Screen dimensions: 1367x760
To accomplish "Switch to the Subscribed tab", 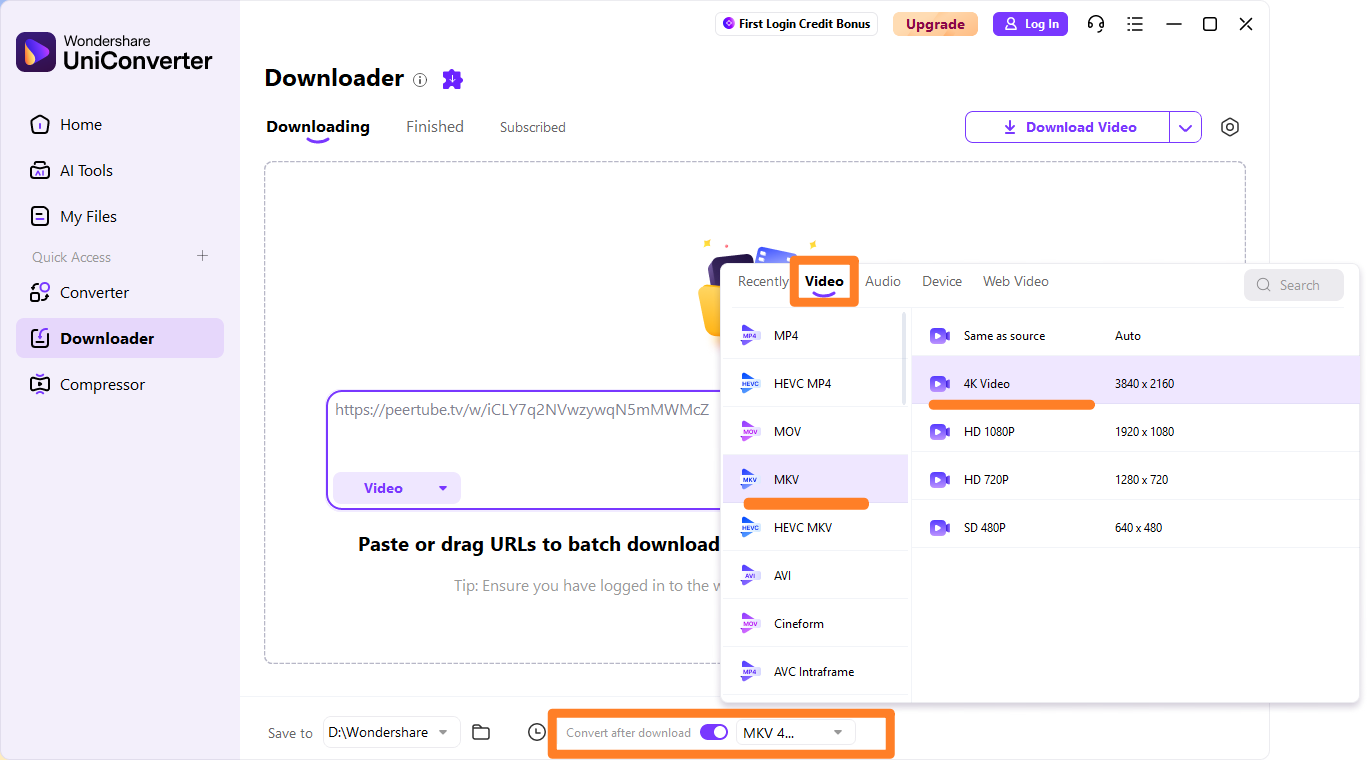I will (533, 127).
